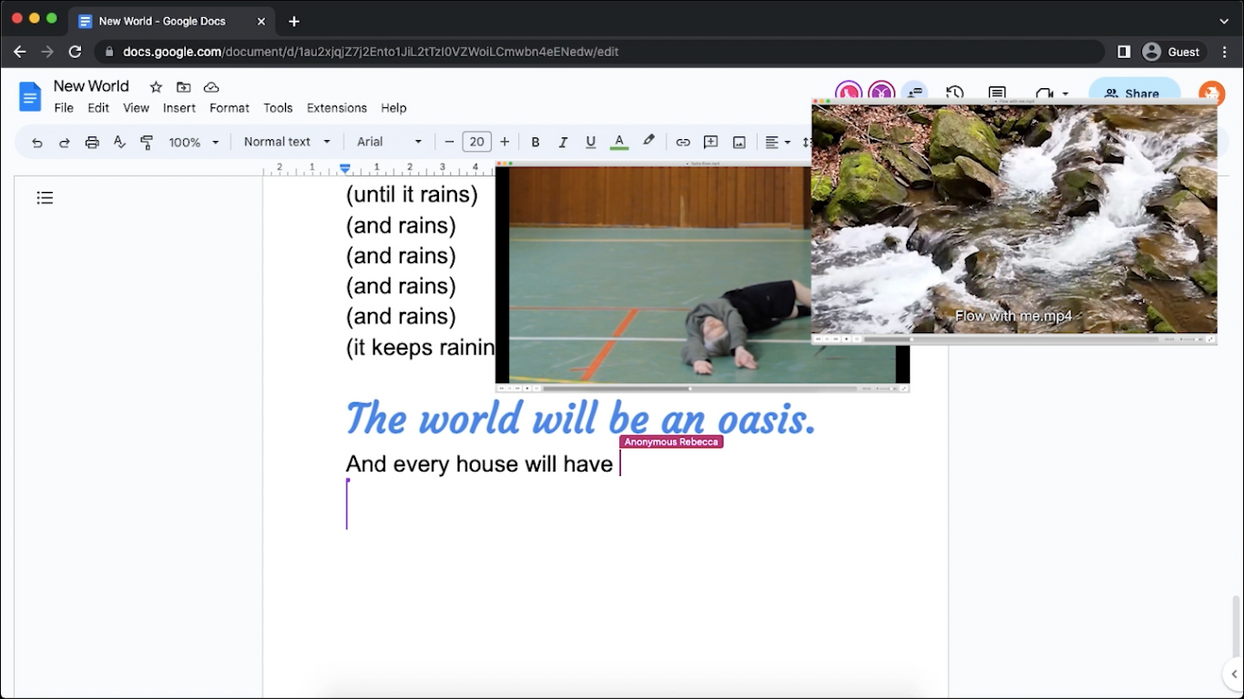Viewport: 1244px width, 699px height.
Task: Open the View menu
Action: coord(136,108)
